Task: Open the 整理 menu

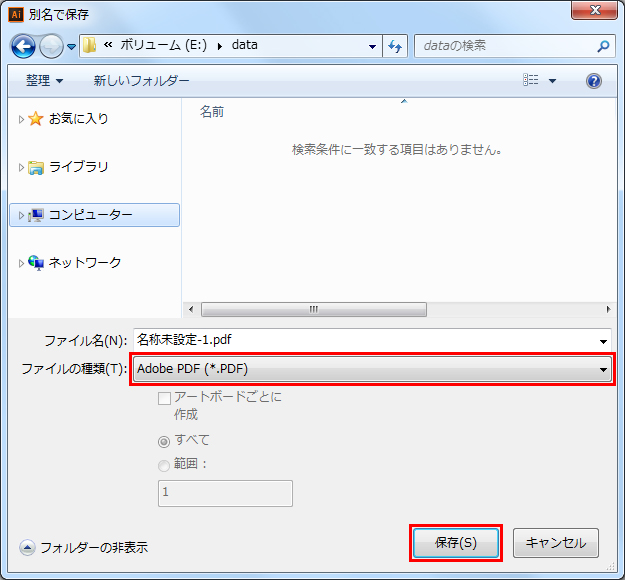Action: (44, 81)
